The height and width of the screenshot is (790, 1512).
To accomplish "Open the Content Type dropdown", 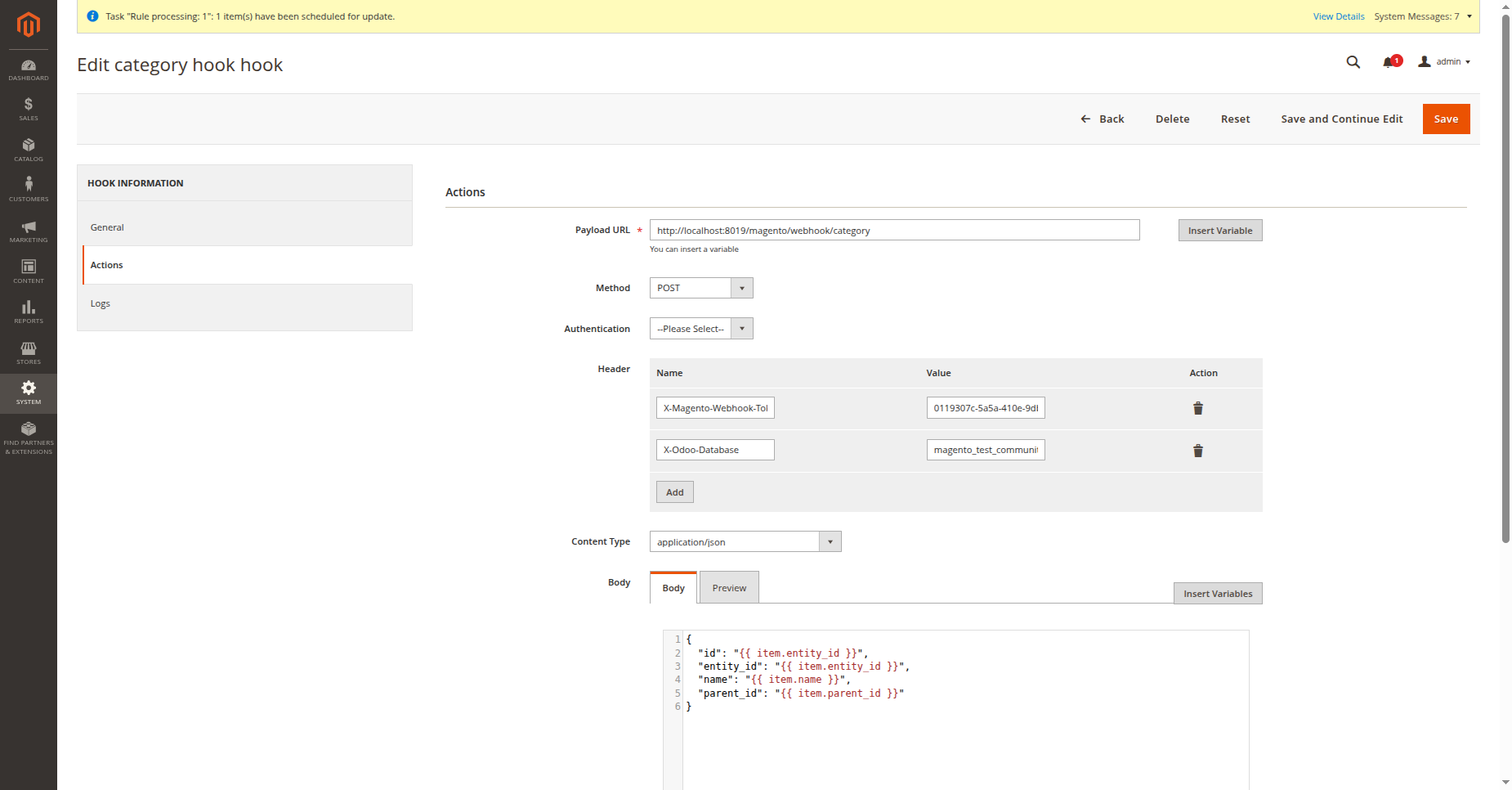I will [x=745, y=541].
